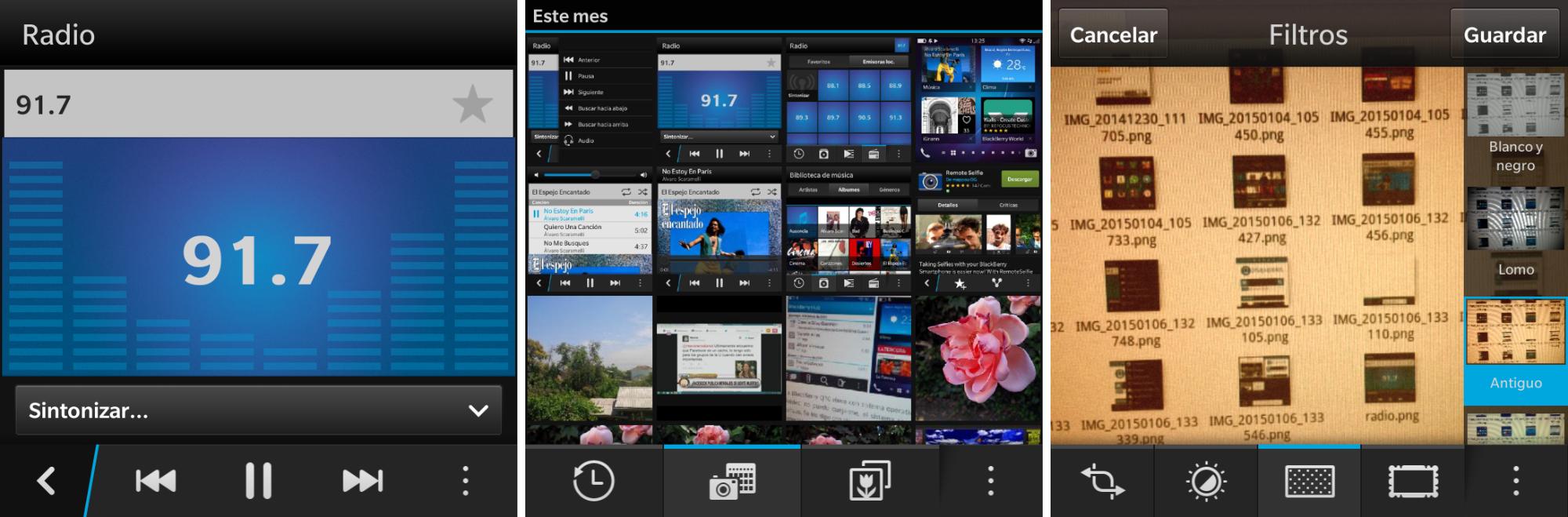
Task: Toggle favorite star for 91.7 station
Action: pyautogui.click(x=473, y=105)
